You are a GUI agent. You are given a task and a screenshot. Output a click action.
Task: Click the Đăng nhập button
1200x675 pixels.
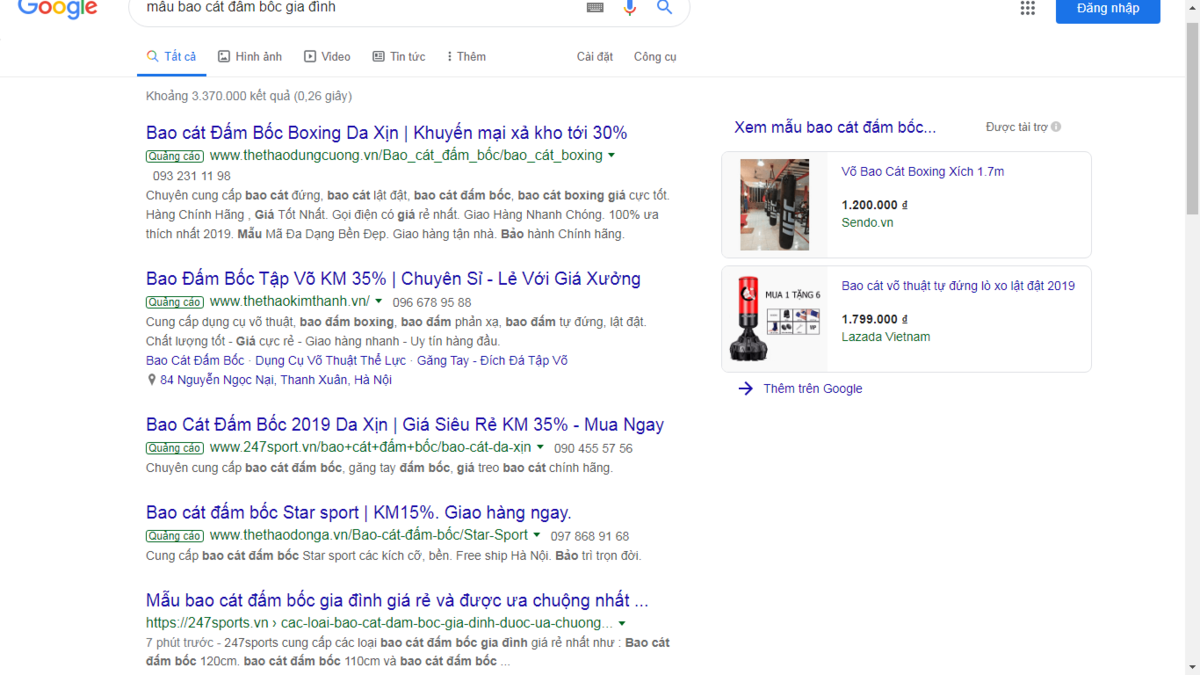tap(1107, 10)
